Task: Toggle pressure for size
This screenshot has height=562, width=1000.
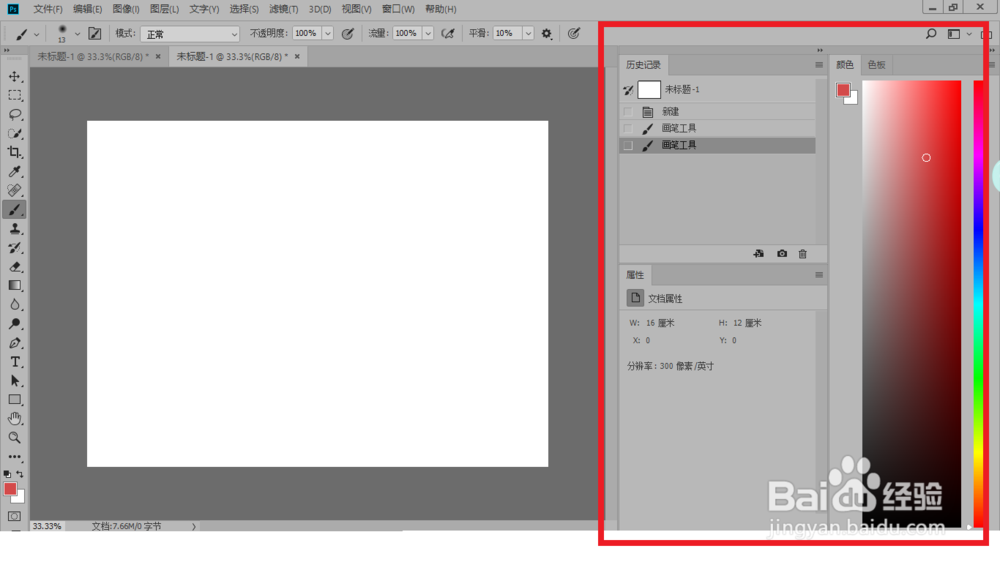Action: pyautogui.click(x=574, y=34)
